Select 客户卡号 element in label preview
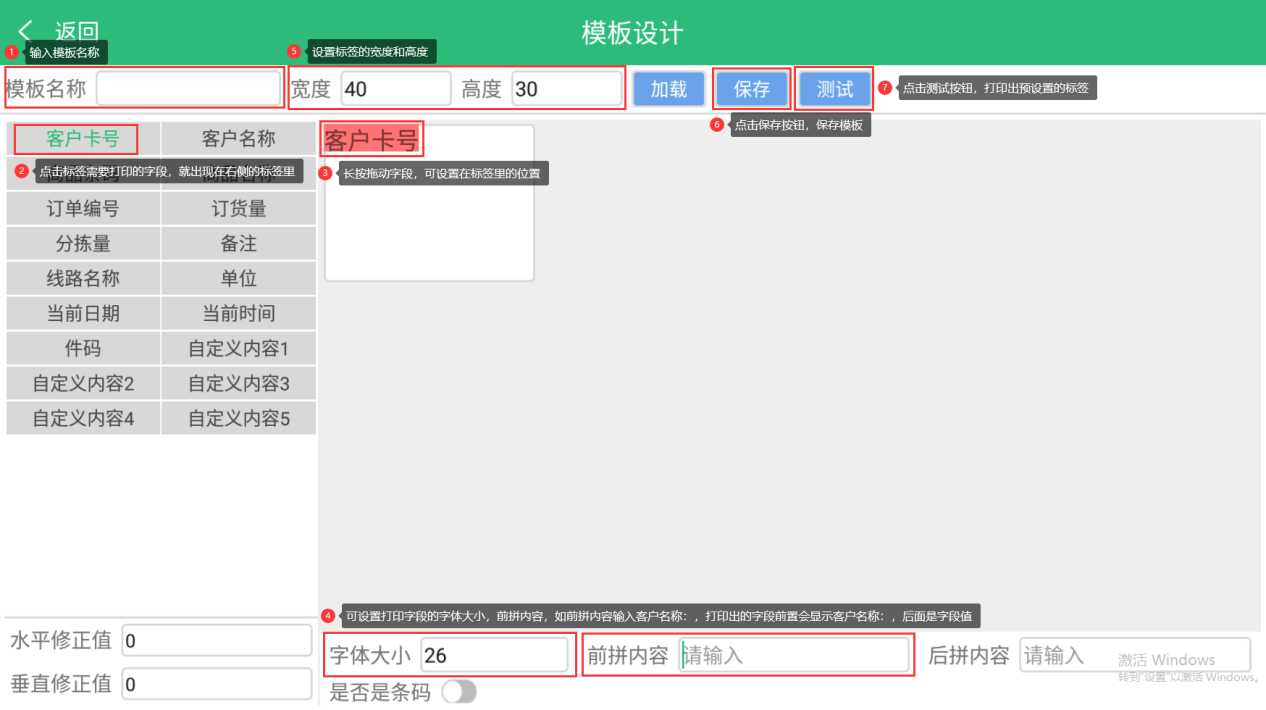Screen dimensions: 1266x710 click(x=371, y=140)
